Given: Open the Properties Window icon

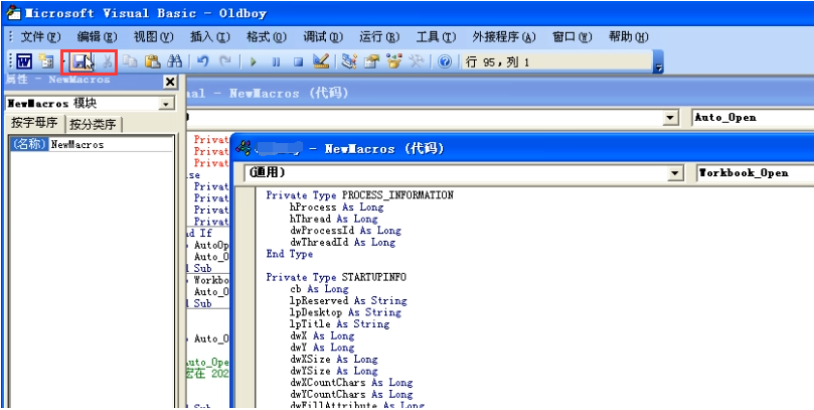Looking at the screenshot, I should [371, 62].
